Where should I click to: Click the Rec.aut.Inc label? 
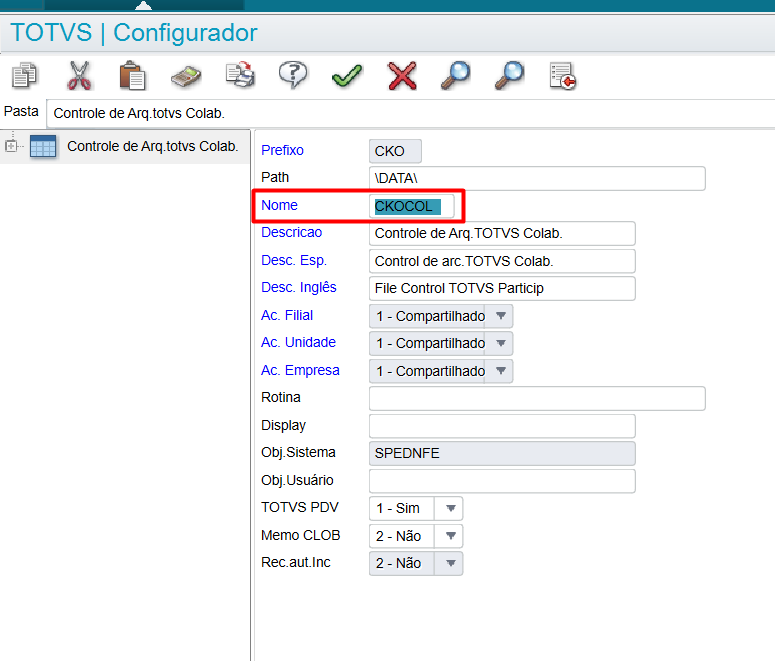(x=296, y=562)
